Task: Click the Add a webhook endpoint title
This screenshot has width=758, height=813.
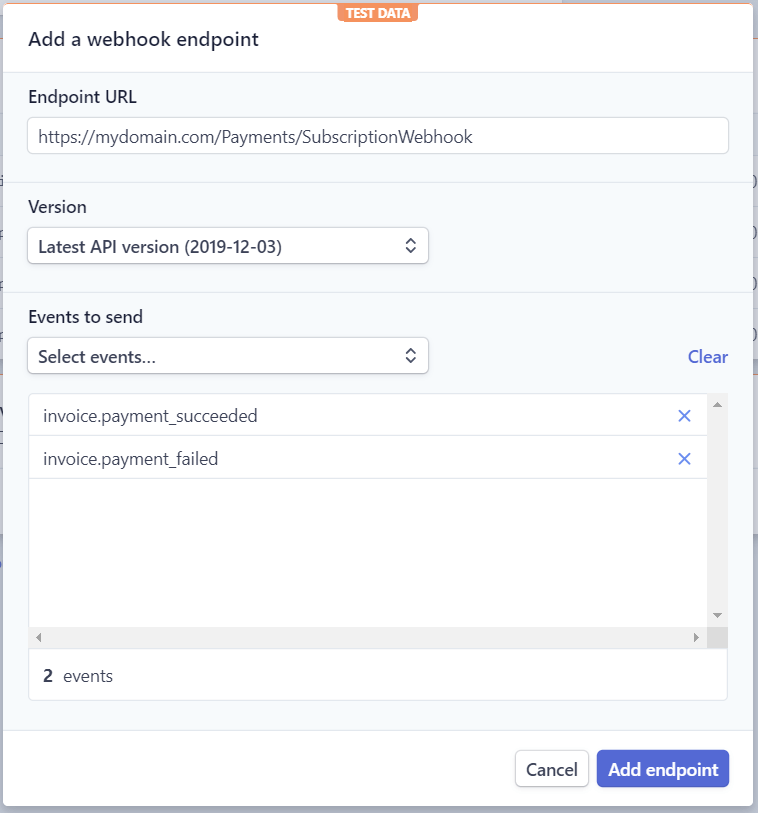Action: [143, 39]
